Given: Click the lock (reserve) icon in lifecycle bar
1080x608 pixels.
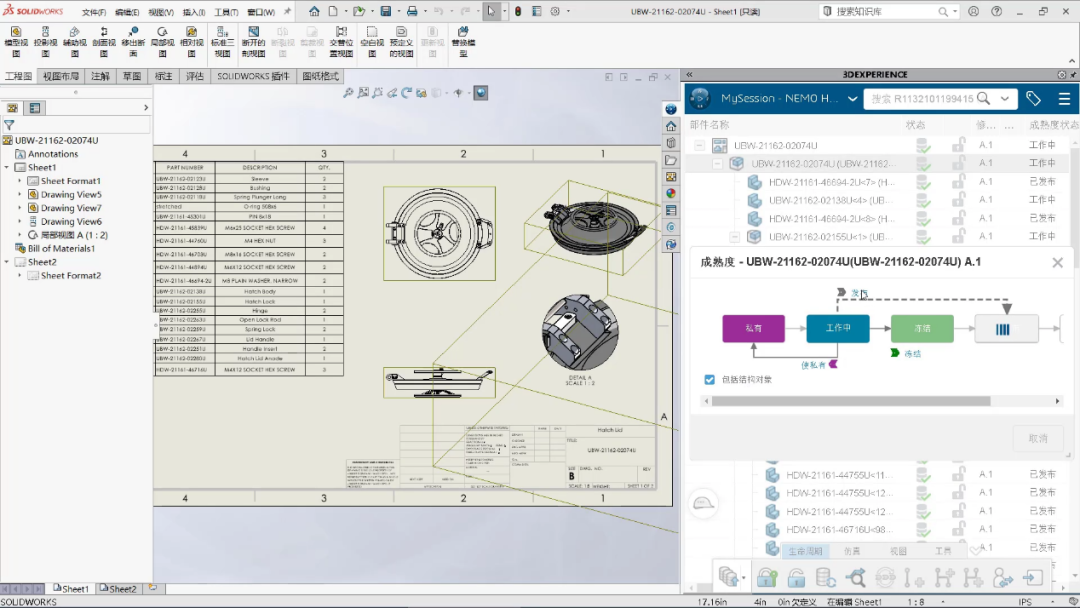Looking at the screenshot, I should [767, 577].
